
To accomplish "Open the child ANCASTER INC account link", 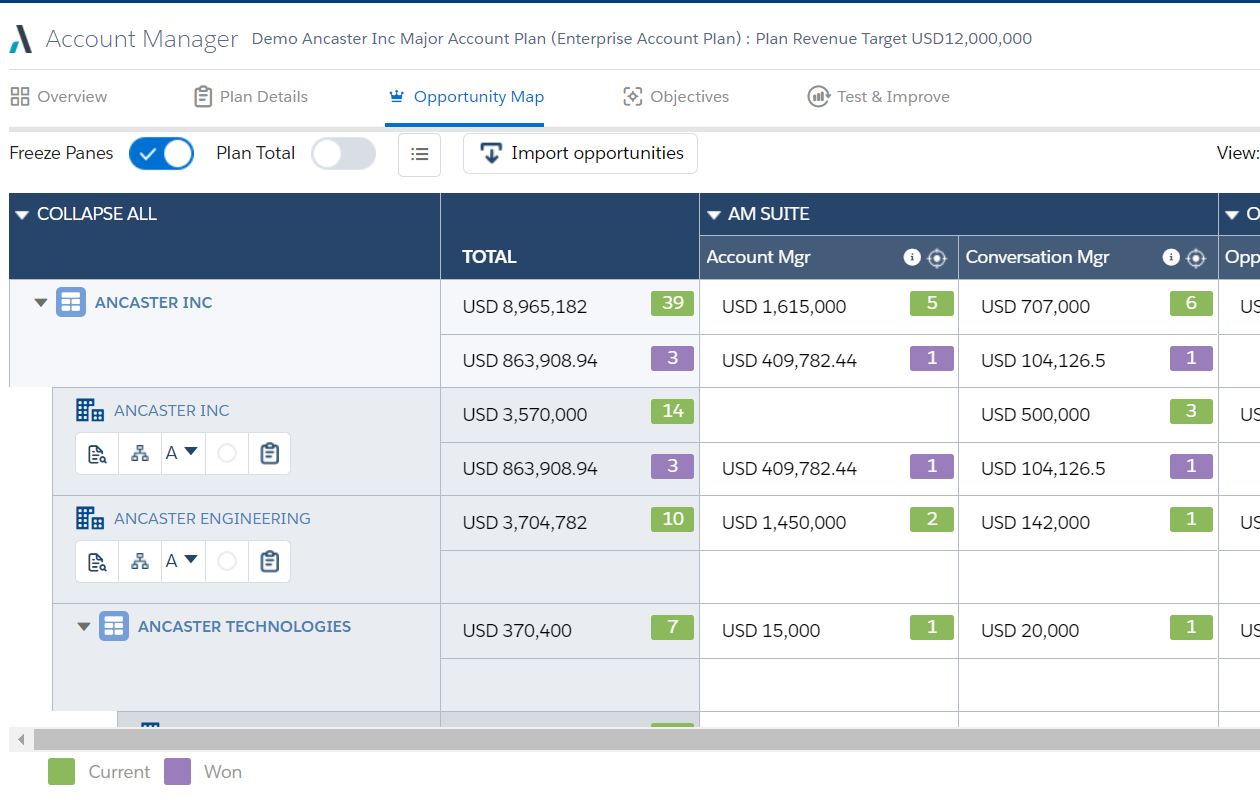I will coord(172,411).
